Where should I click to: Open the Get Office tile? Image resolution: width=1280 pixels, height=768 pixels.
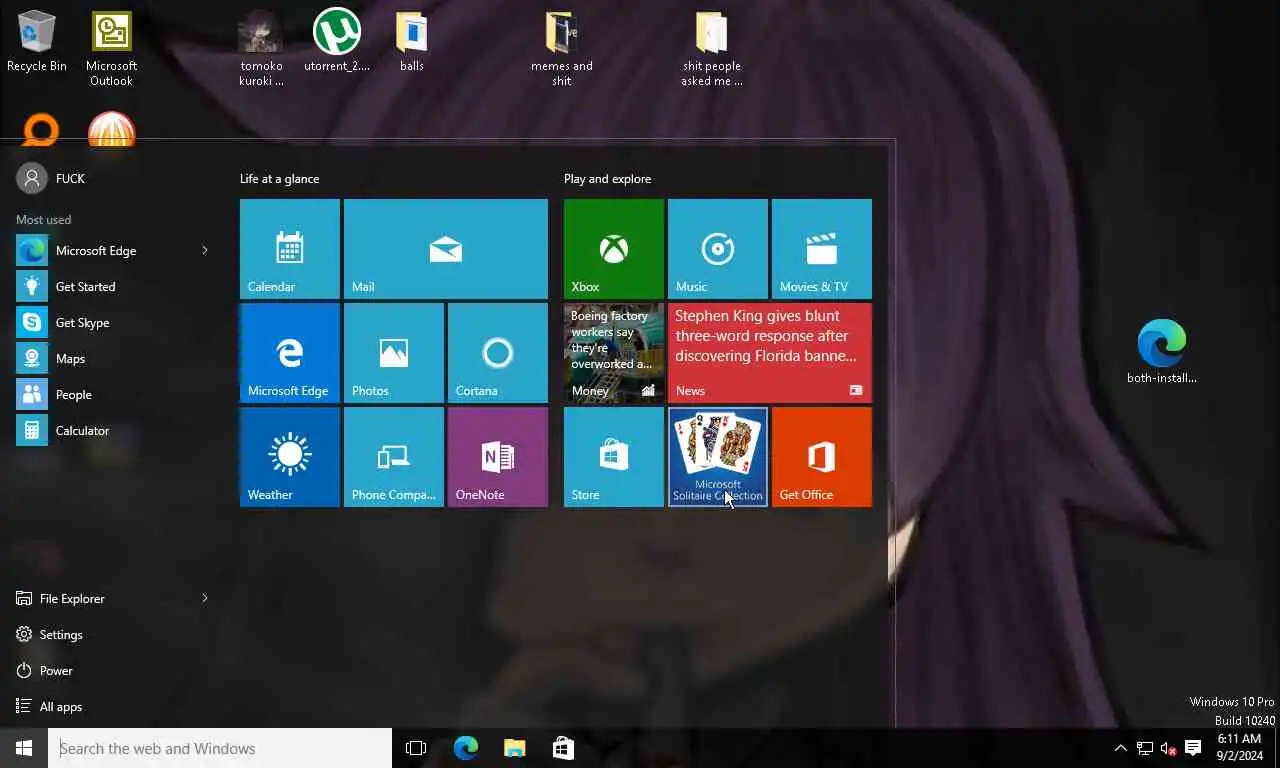822,457
